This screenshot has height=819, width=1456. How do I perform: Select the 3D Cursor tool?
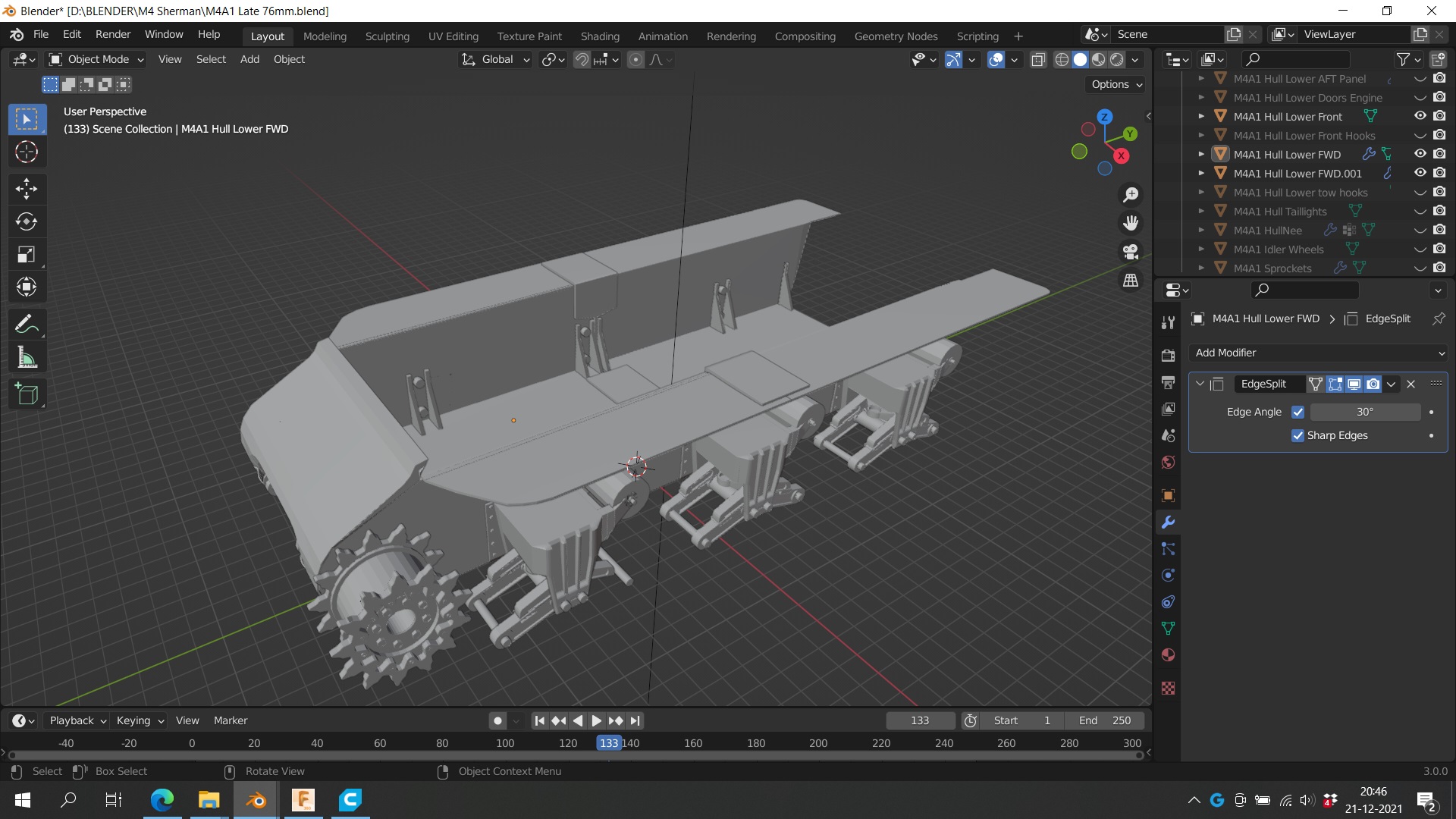coord(27,152)
